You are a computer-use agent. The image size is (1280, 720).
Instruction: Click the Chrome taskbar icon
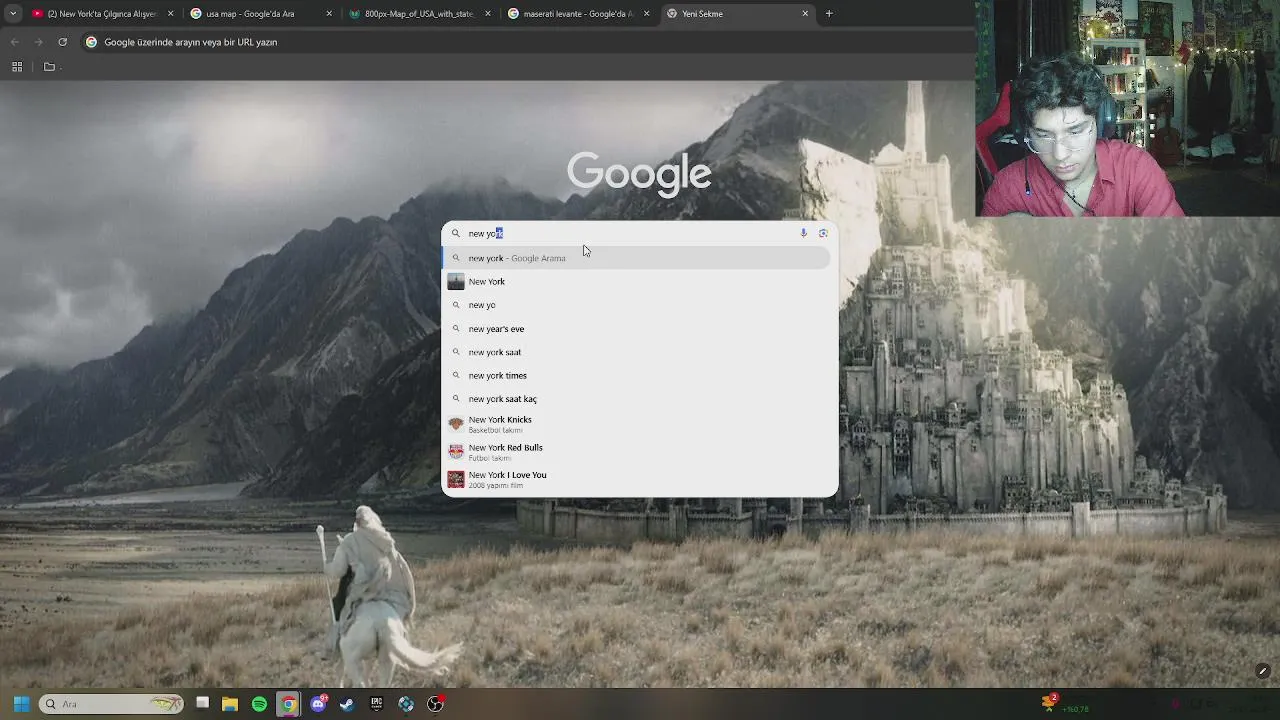[x=288, y=704]
